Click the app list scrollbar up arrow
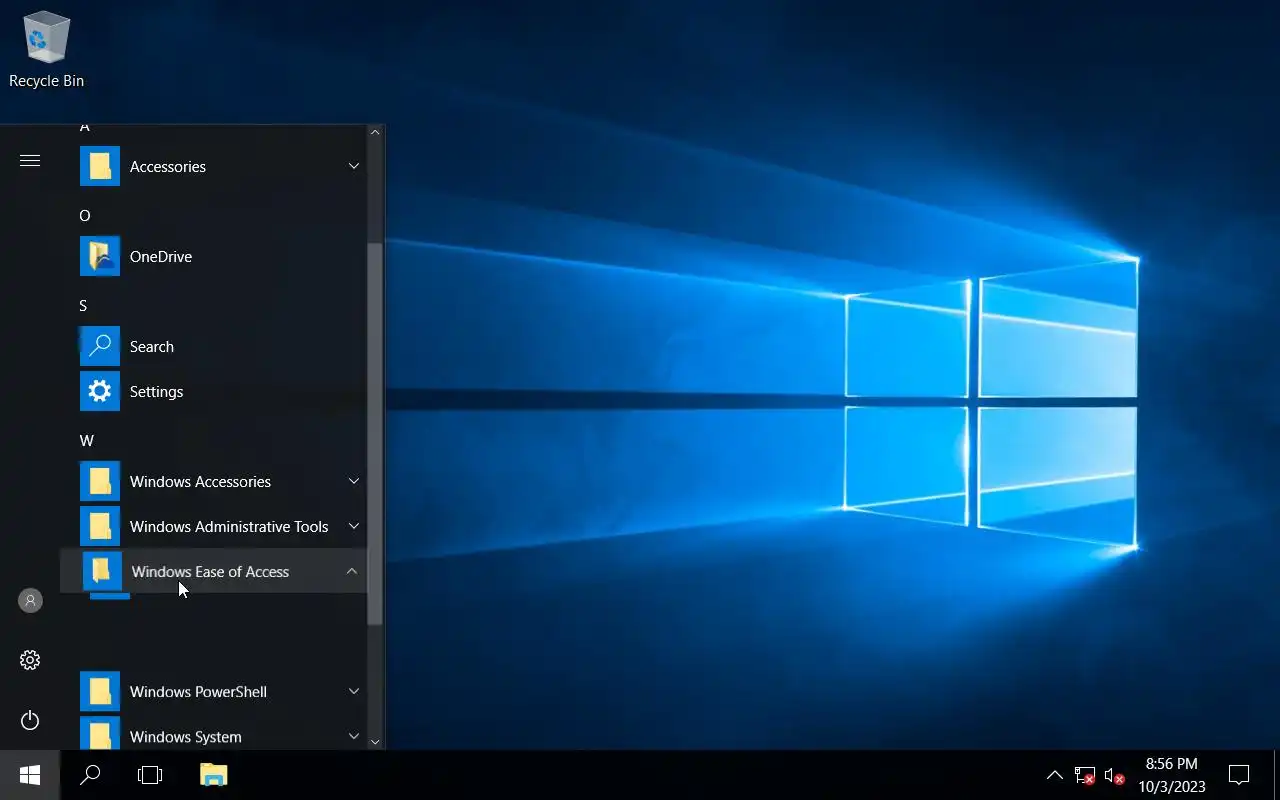 375,132
